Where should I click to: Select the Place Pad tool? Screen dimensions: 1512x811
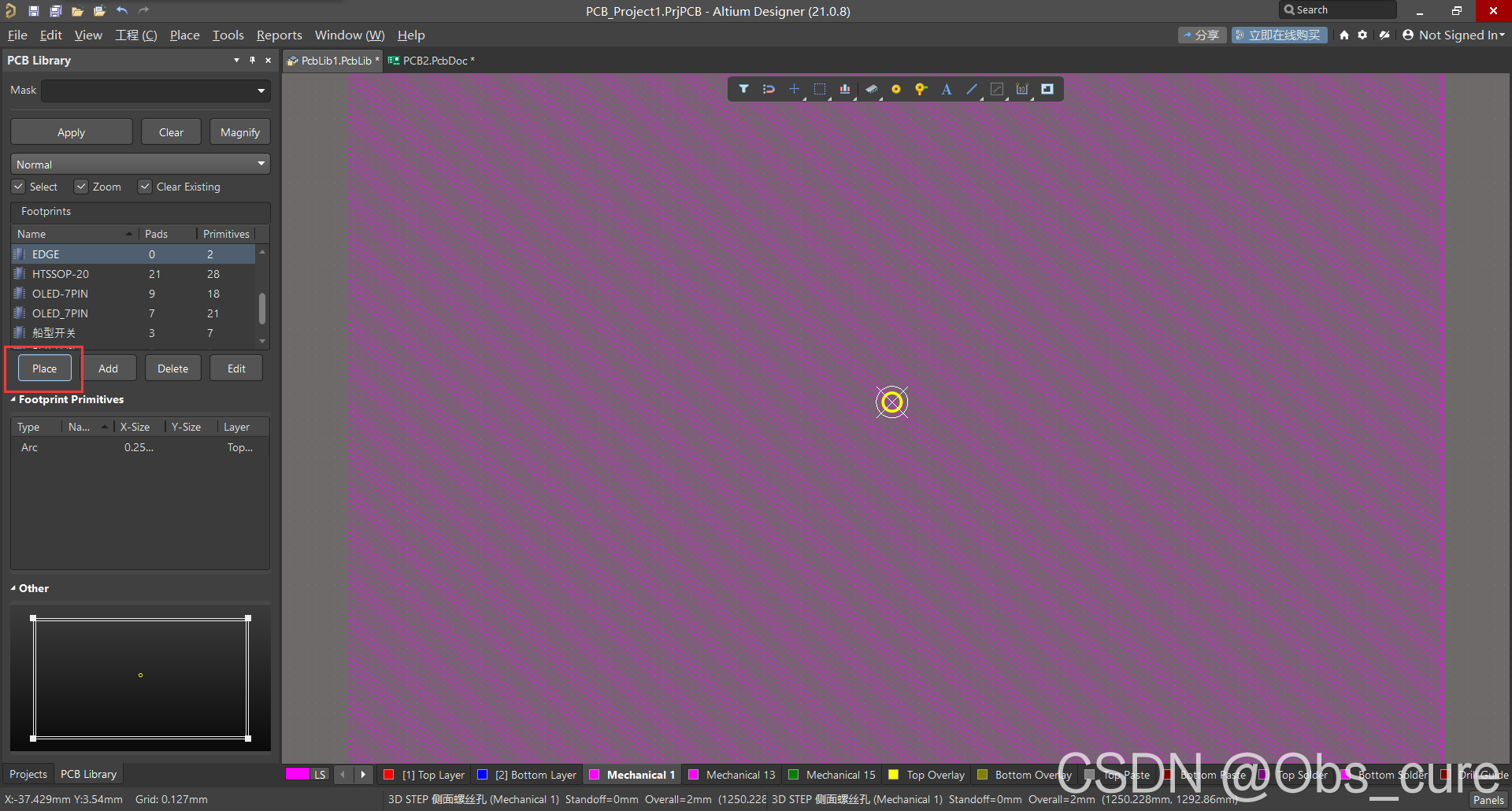895,89
